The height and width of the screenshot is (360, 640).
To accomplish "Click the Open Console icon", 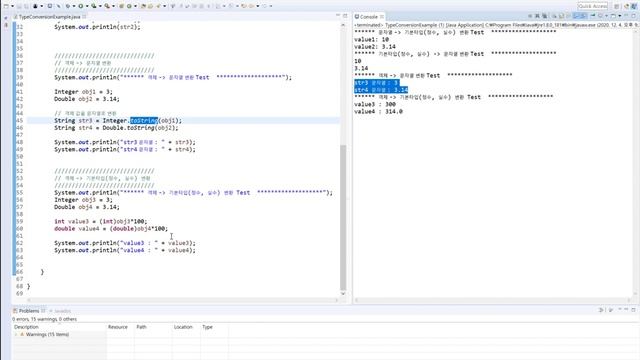I will tap(613, 16).
